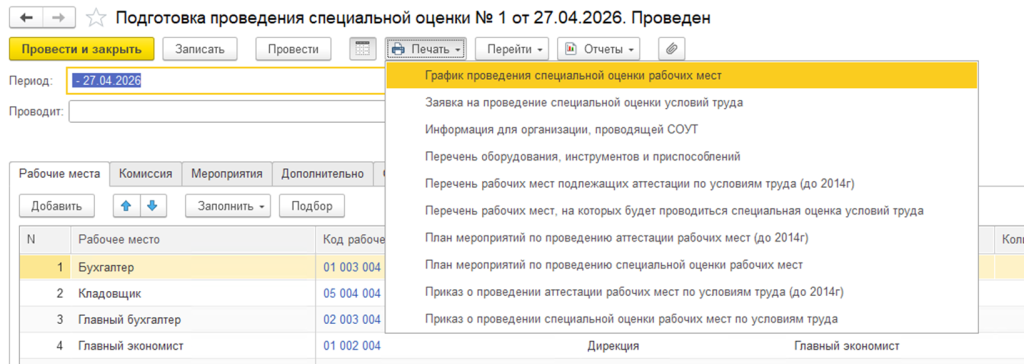Click the Дирекция cell
The width and height of the screenshot is (1024, 364).
point(613,346)
